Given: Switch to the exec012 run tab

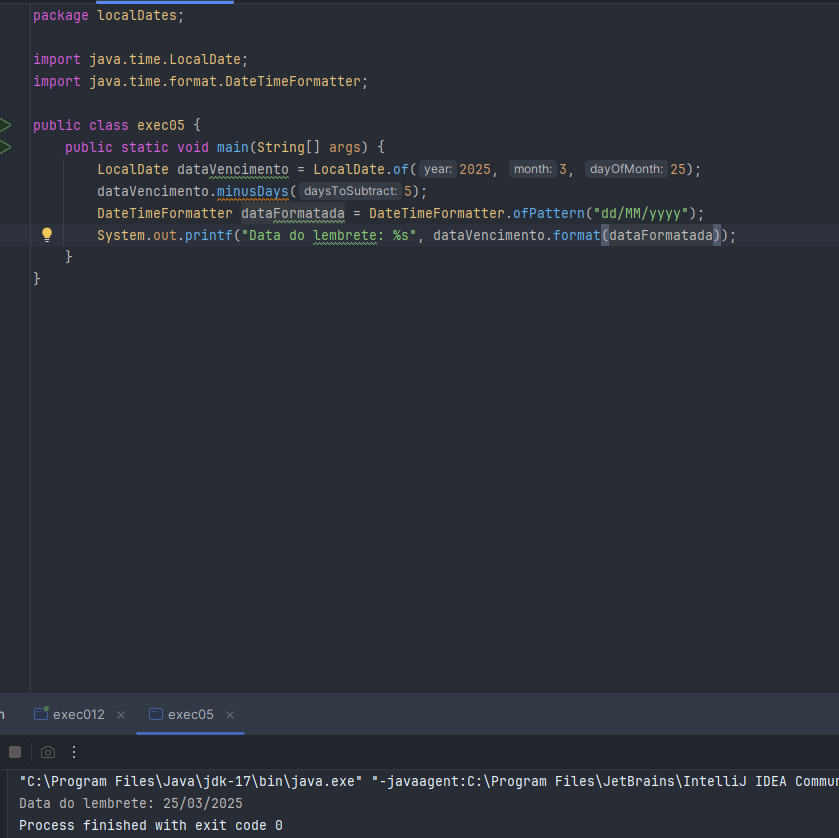Looking at the screenshot, I should (x=79, y=714).
